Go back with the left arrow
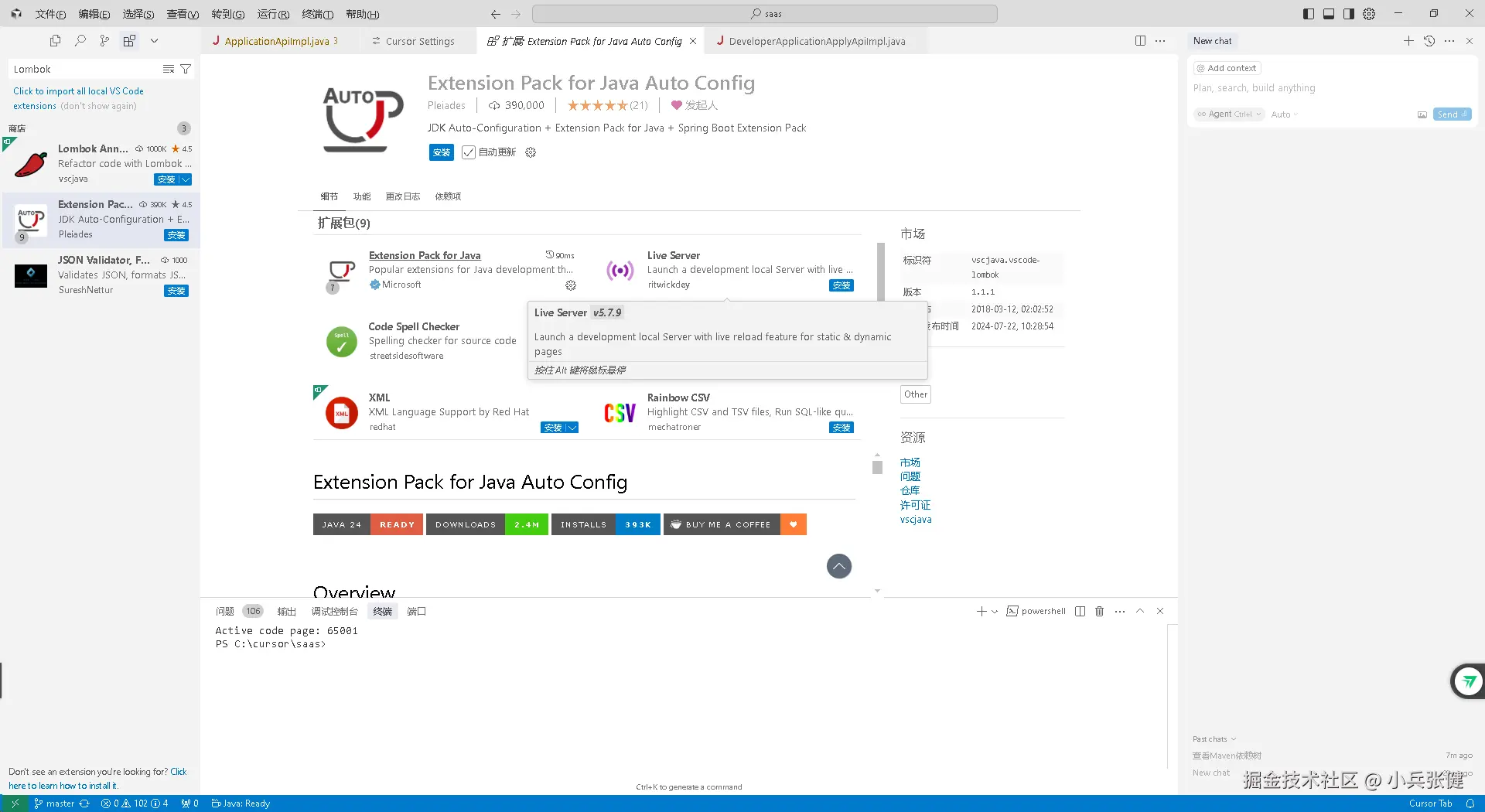1485x812 pixels. coord(496,14)
